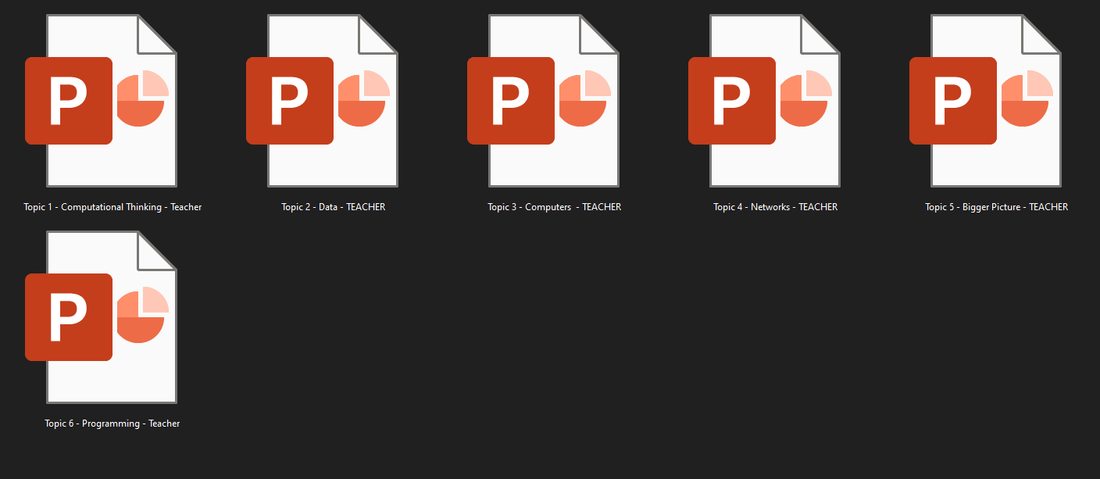Click the 'Topic 2 - Data - TEACHER' filename label
This screenshot has height=479, width=1100.
click(333, 207)
